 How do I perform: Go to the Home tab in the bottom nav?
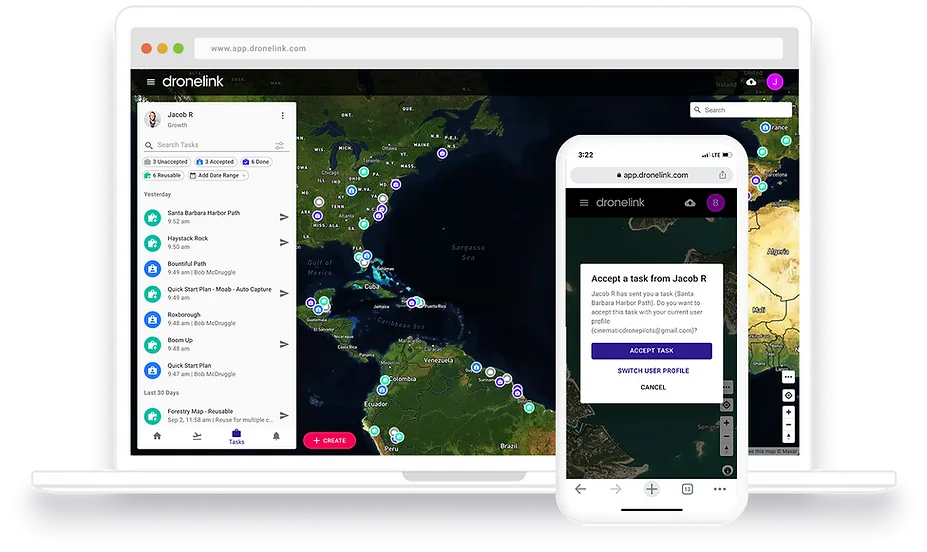pyautogui.click(x=157, y=436)
